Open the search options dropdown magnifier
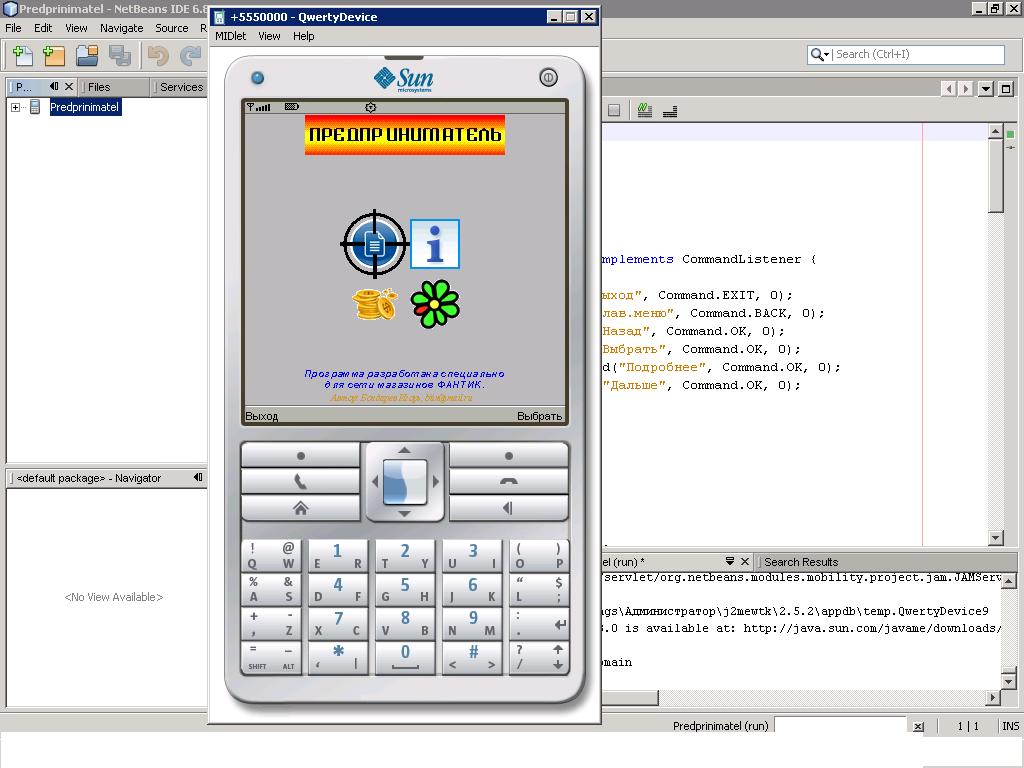The width and height of the screenshot is (1024, 768). 819,55
